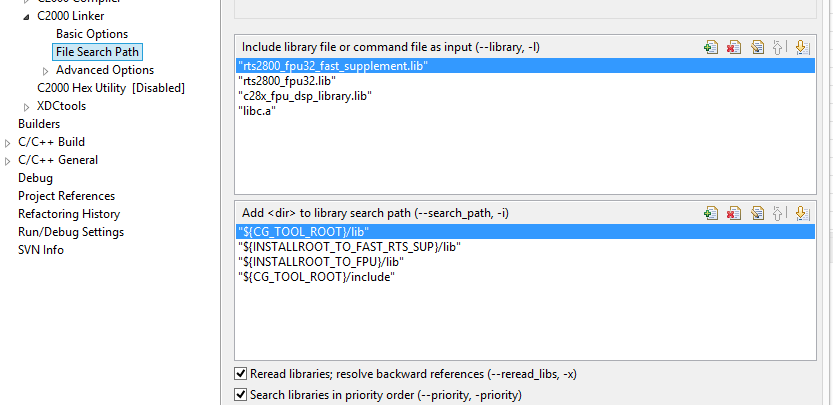This screenshot has height=405, width=833.
Task: Open SVN Info properties page
Action: 41,250
